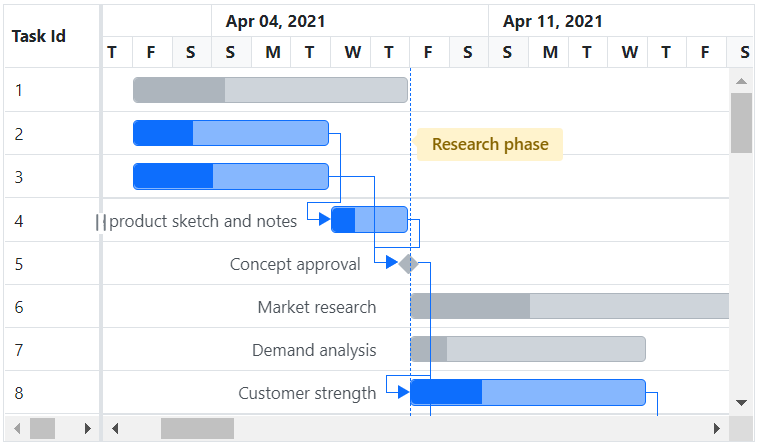Screen dimensions: 757x445
Task: Select the Apr 11, 2021 week header
Action: (x=552, y=21)
